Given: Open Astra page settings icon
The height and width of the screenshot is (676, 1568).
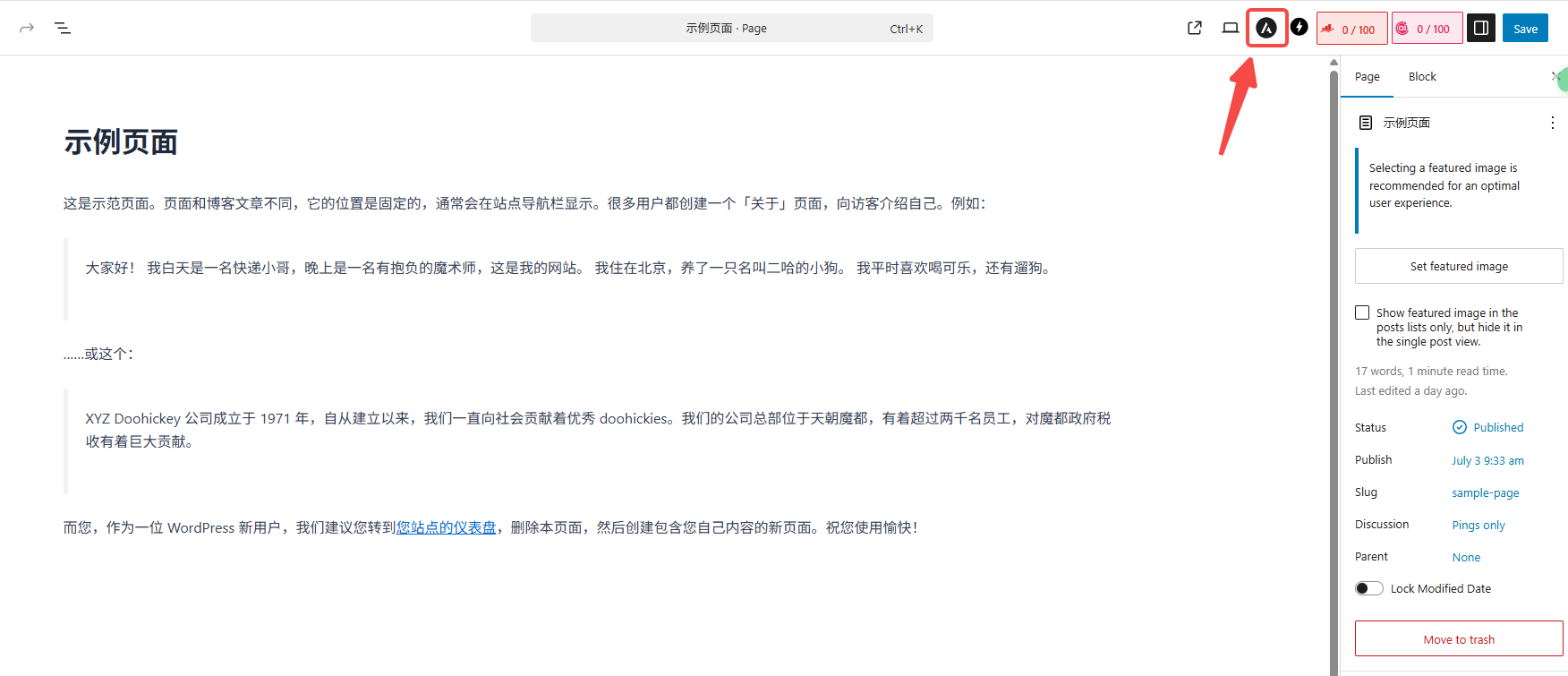Looking at the screenshot, I should tap(1266, 28).
